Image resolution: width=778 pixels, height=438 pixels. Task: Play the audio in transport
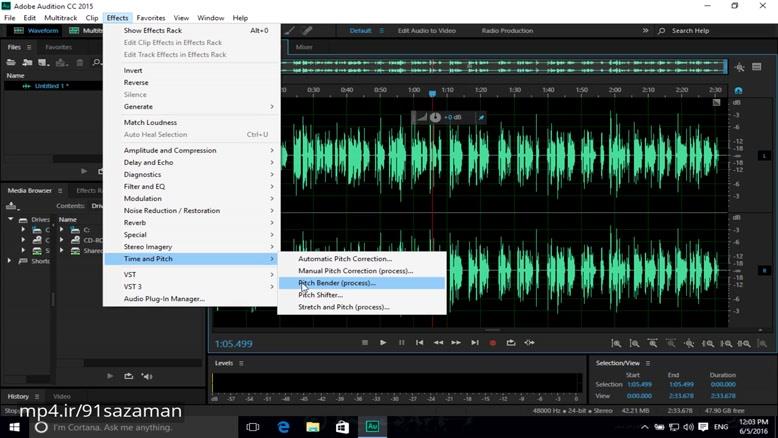[x=383, y=343]
